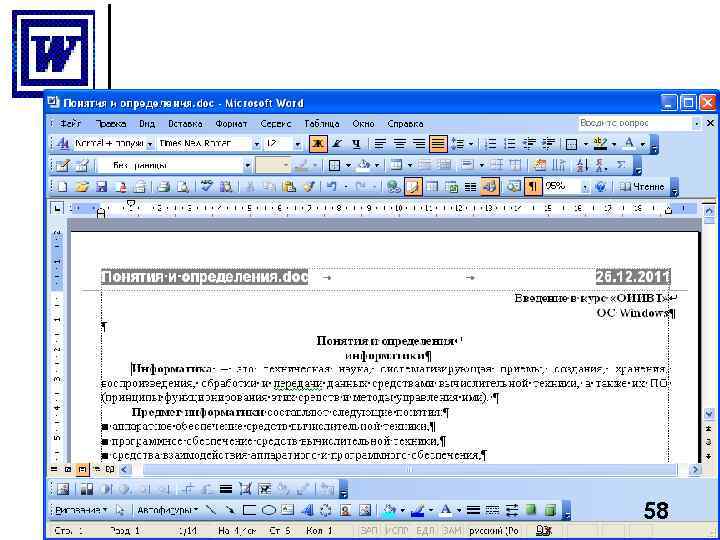Screen dimensions: 720x540
Task: Click the Select Objects cursor icon
Action: point(120,510)
